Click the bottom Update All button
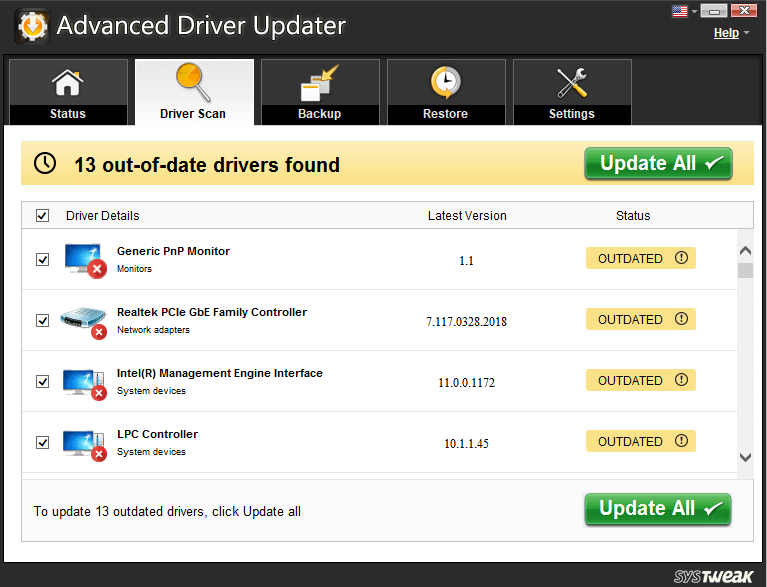 [657, 509]
